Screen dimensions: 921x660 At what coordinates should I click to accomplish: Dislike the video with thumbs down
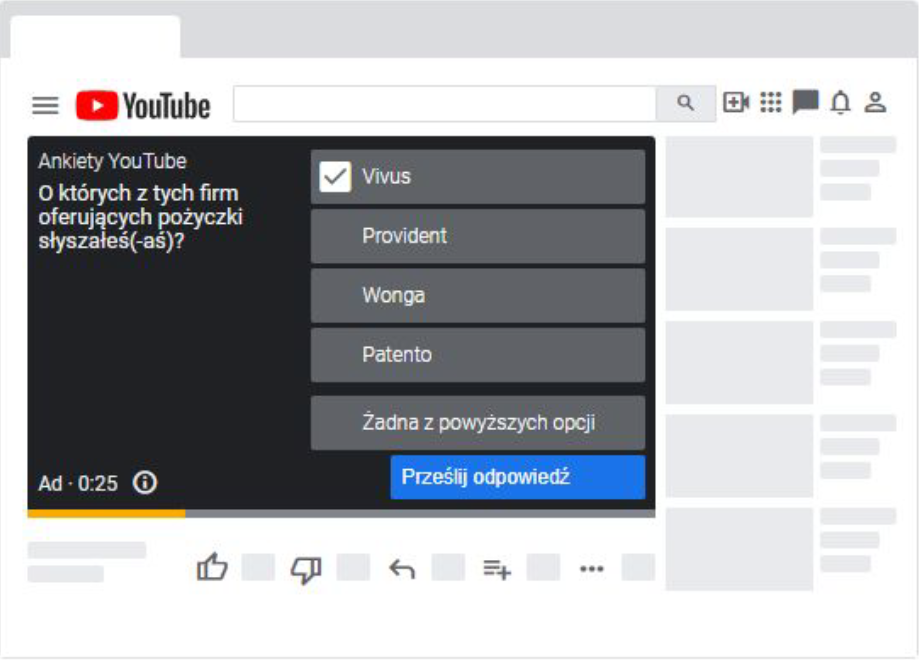click(307, 569)
